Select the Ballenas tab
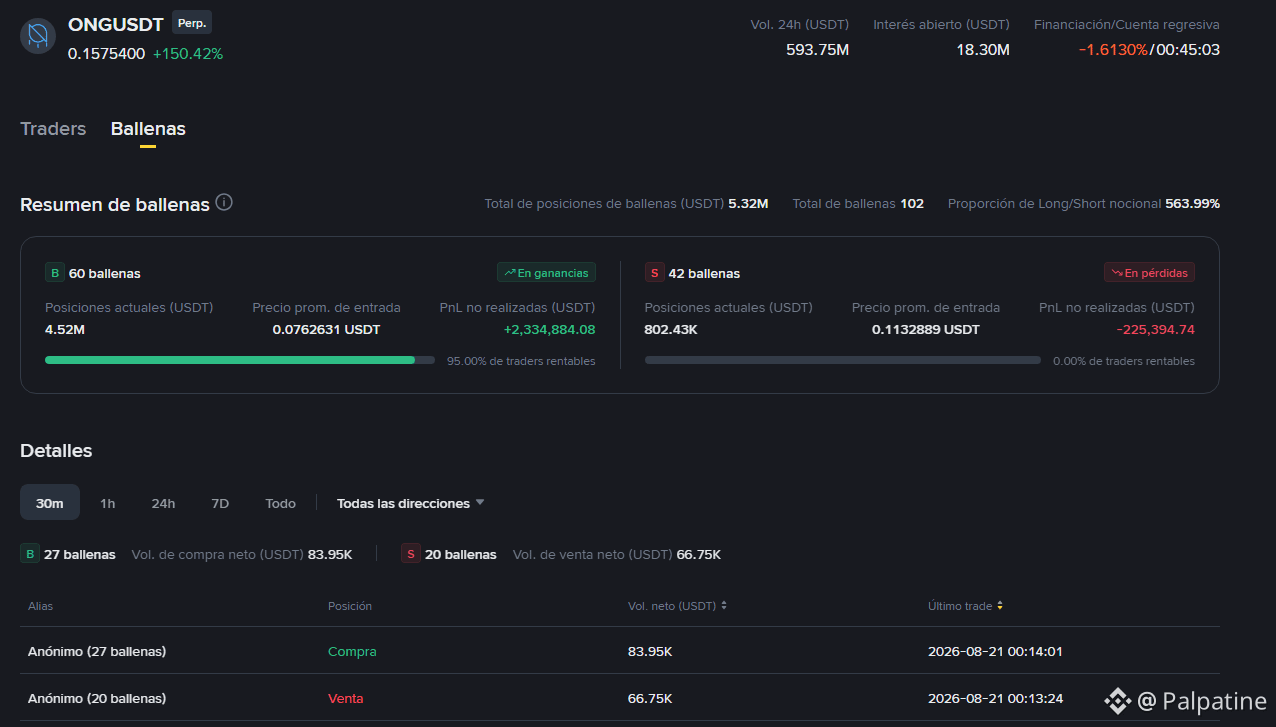Viewport: 1276px width, 727px height. coord(148,129)
